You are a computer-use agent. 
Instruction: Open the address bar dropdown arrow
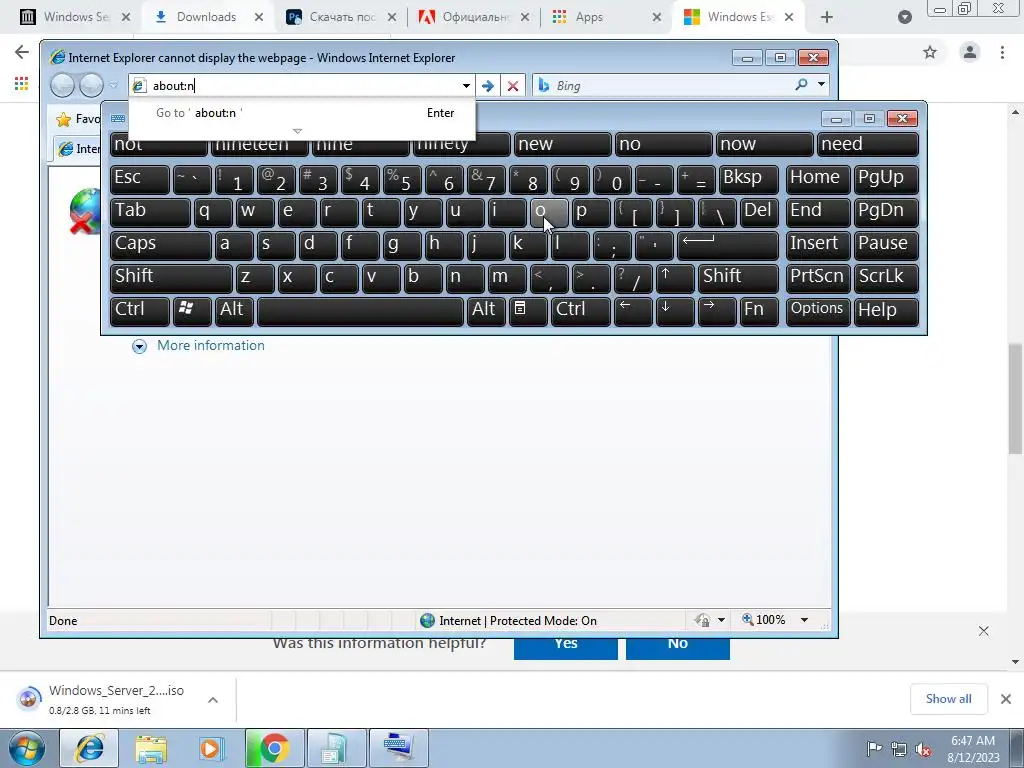[x=466, y=86]
